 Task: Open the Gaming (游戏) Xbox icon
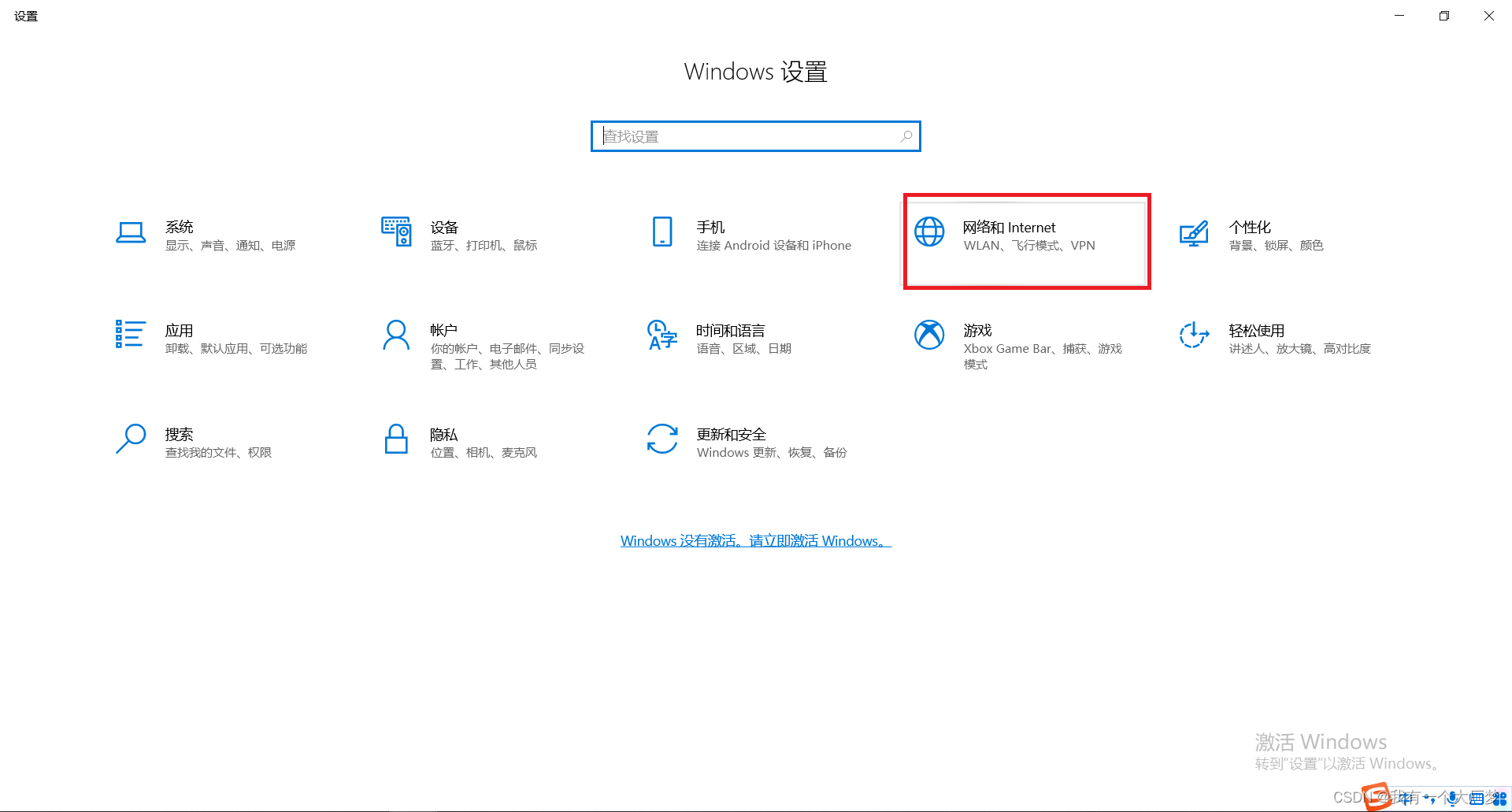coord(929,335)
